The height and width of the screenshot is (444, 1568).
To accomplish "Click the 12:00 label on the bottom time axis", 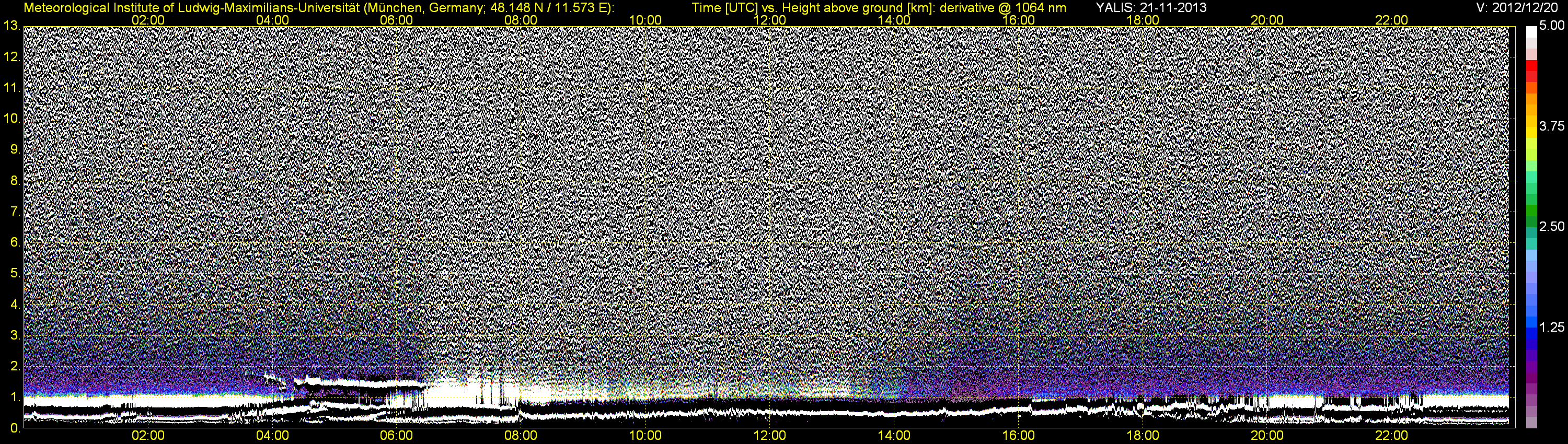I will click(769, 436).
